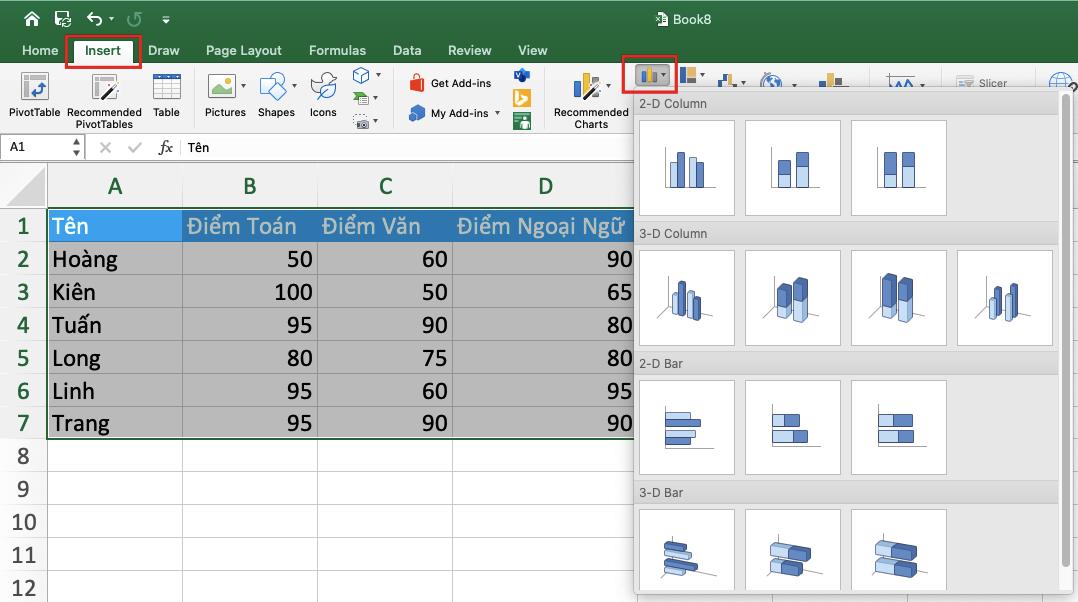
Task: Switch to the Home tab
Action: tap(40, 50)
